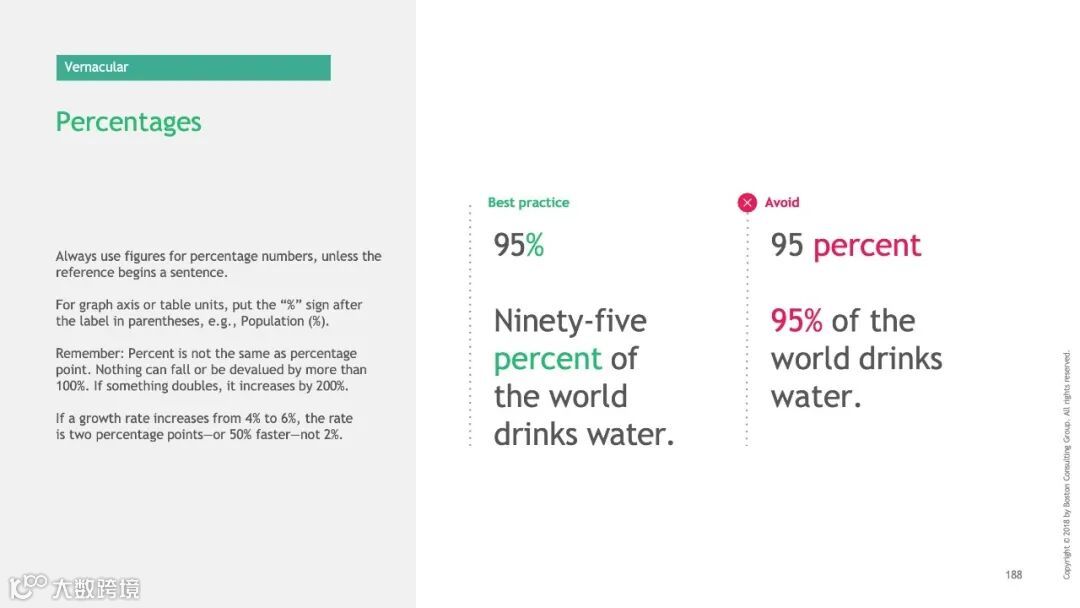Viewport: 1080px width, 608px height.
Task: Click the vertical copyright notice text
Action: [1066, 464]
